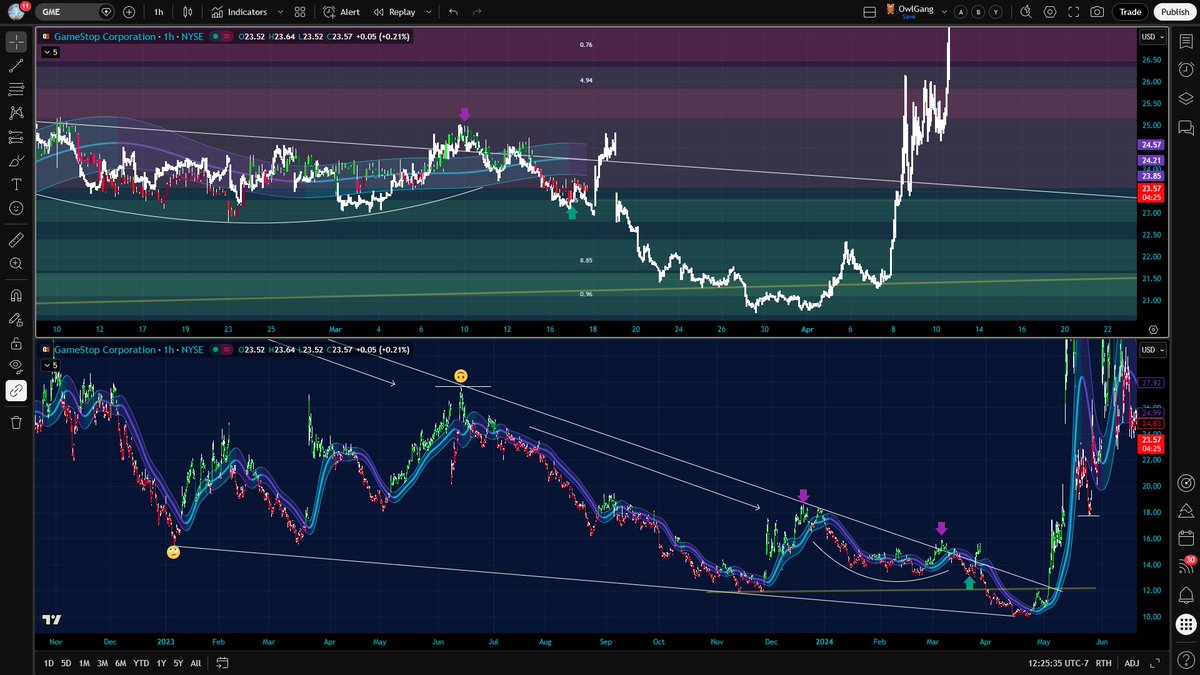Open the go to date calendar icon
This screenshot has width=1200, height=675.
[x=223, y=663]
